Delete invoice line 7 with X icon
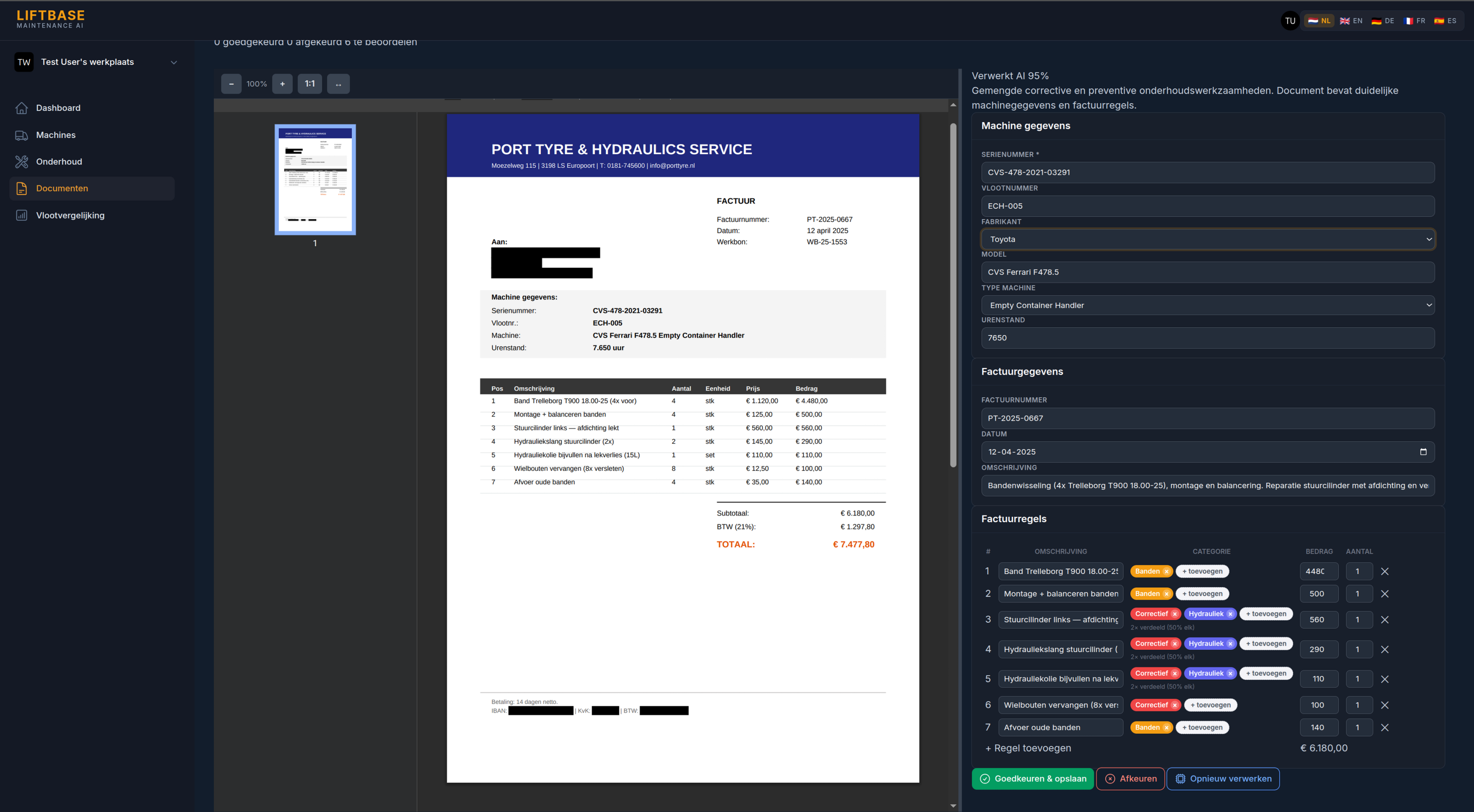 click(x=1385, y=728)
